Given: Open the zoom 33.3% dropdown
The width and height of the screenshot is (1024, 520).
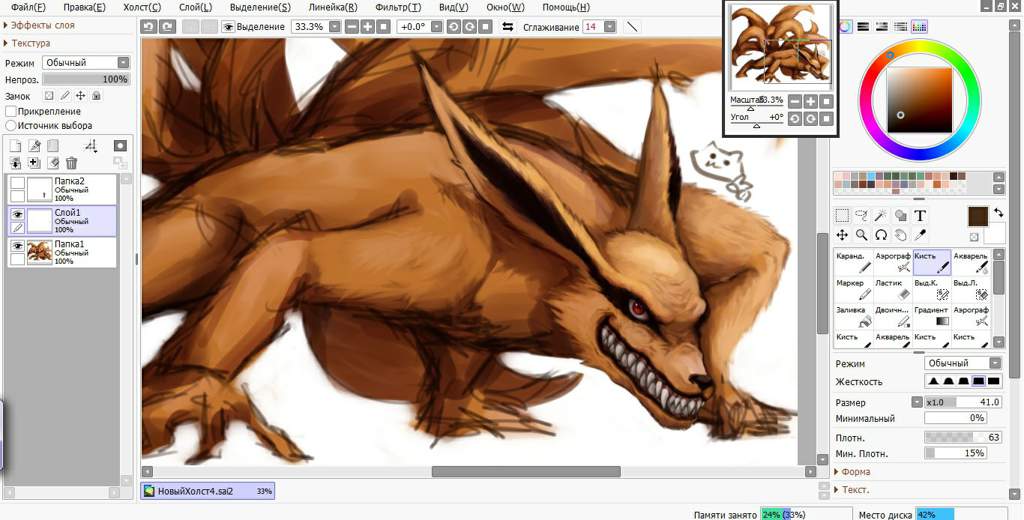Looking at the screenshot, I should (334, 27).
